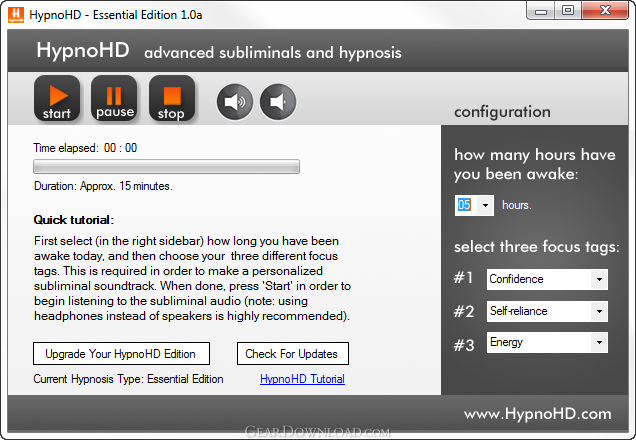Click the 'Quick tutorial:' heading

pos(74,220)
